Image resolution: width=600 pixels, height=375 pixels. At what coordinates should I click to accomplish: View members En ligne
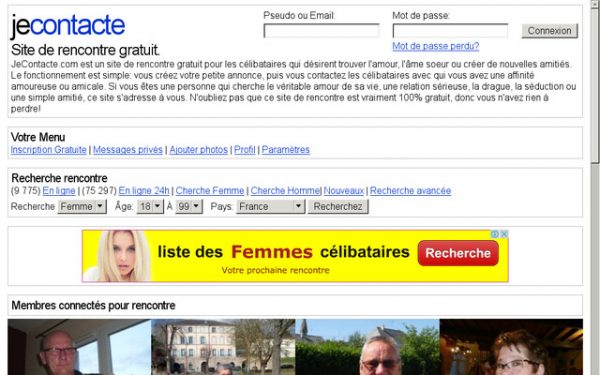(x=59, y=191)
